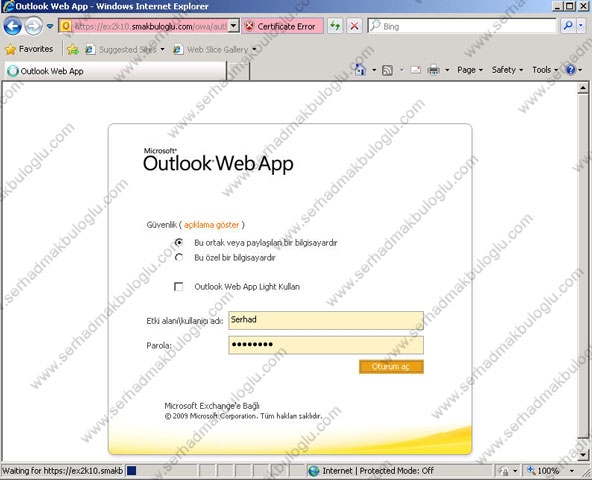Viewport: 592px width, 480px height.
Task: Expand the zoom level dropdown arrow
Action: [572, 471]
